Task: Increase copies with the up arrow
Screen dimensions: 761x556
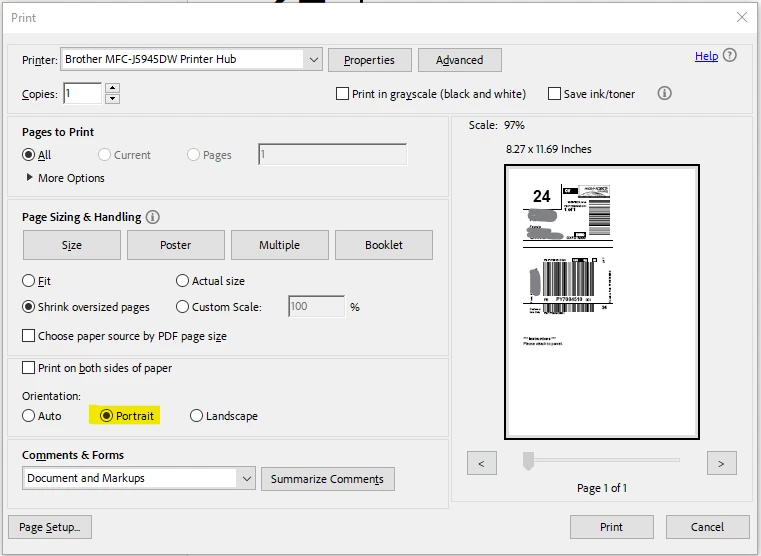Action: coord(113,88)
